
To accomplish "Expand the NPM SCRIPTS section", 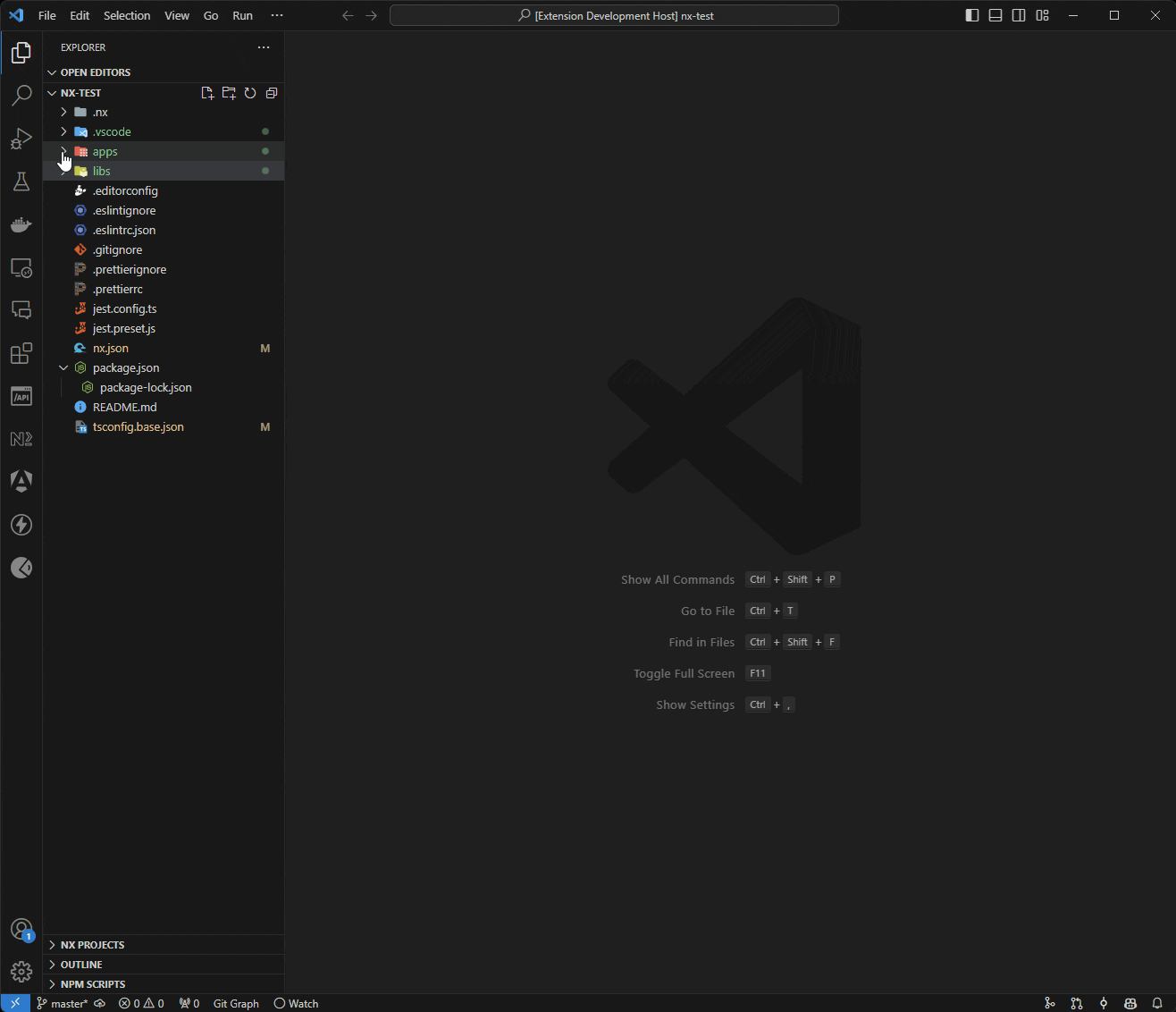I will click(x=164, y=984).
